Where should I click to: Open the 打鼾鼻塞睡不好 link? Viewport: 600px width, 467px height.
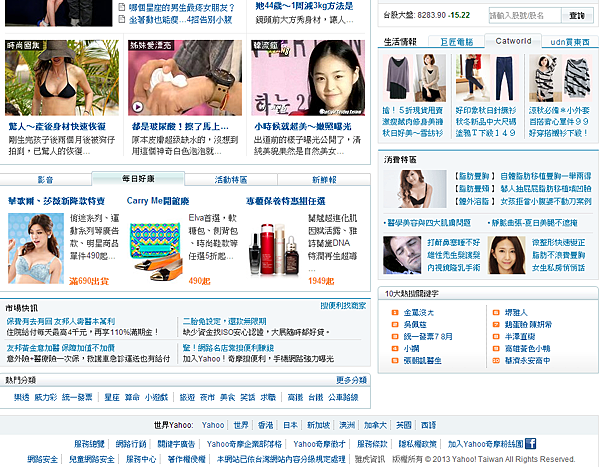click(453, 243)
